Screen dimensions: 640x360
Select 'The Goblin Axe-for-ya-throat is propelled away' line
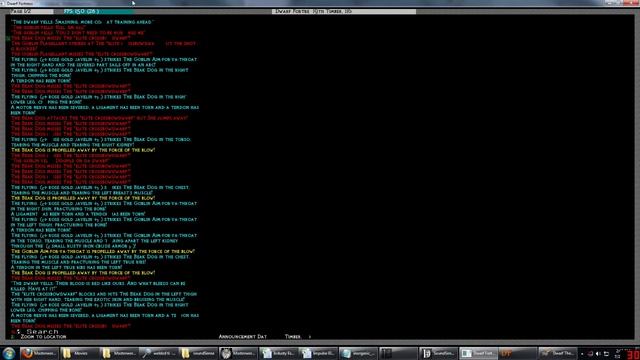[x=103, y=251]
